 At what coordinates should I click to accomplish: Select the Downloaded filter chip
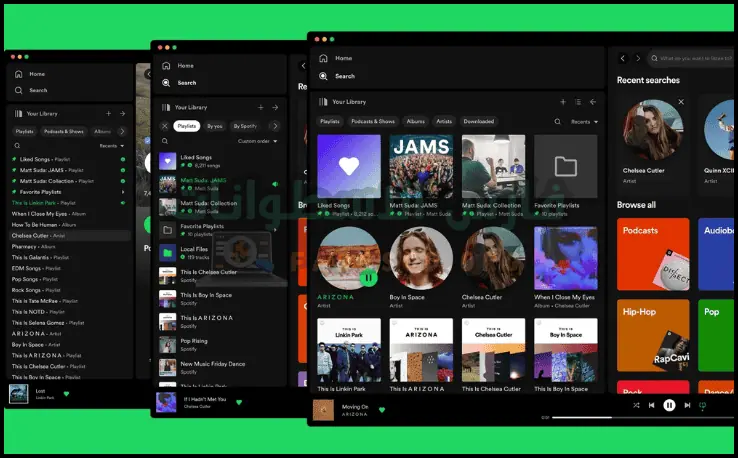pos(478,121)
